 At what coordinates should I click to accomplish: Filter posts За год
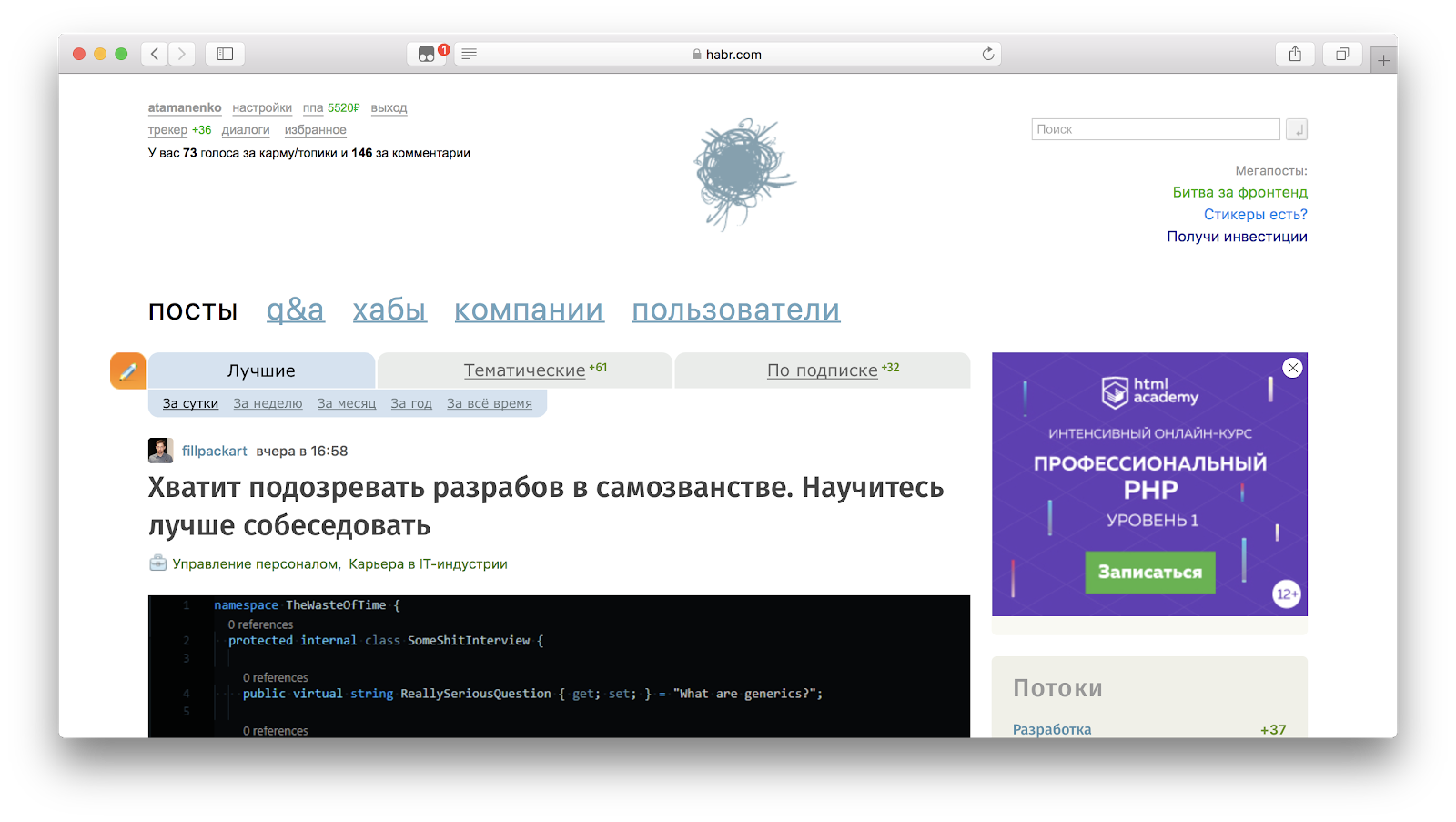411,403
